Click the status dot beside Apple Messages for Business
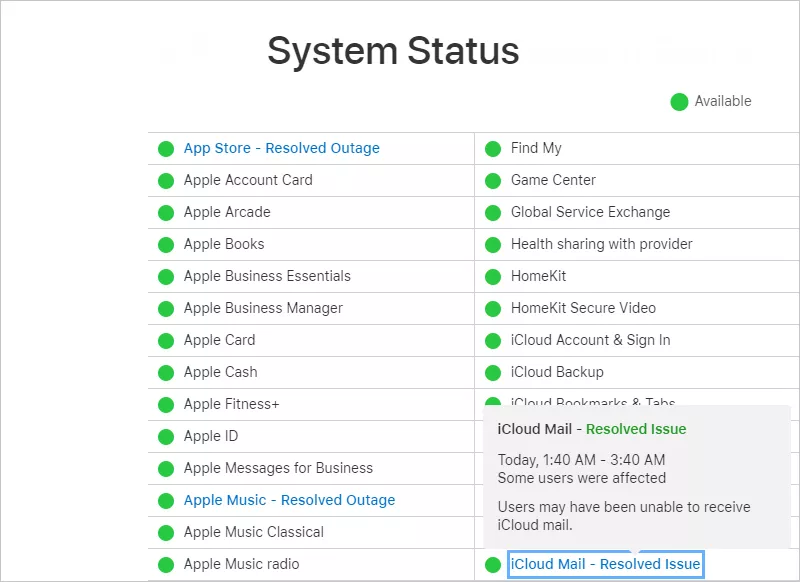 tap(166, 469)
